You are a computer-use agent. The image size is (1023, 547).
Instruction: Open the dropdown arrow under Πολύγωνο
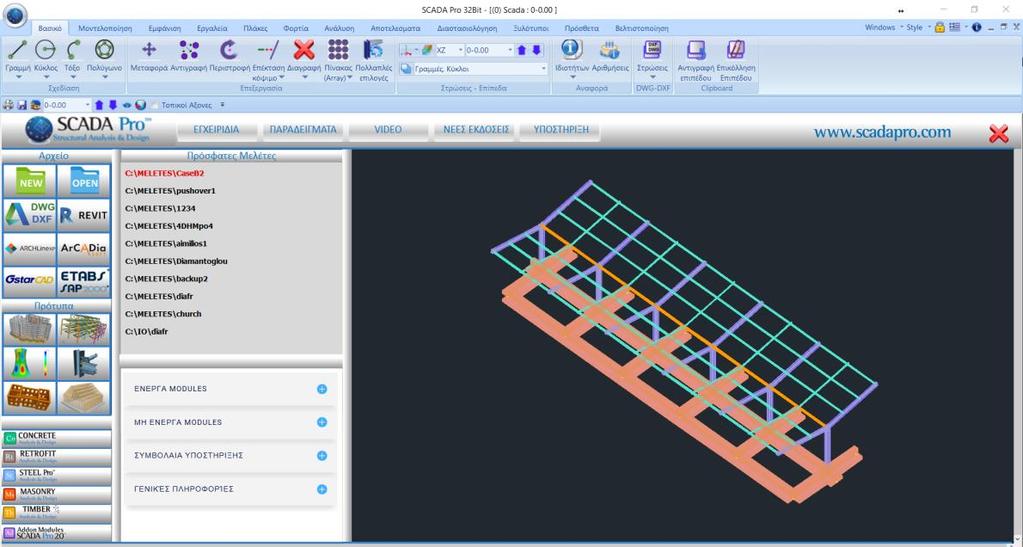(104, 77)
